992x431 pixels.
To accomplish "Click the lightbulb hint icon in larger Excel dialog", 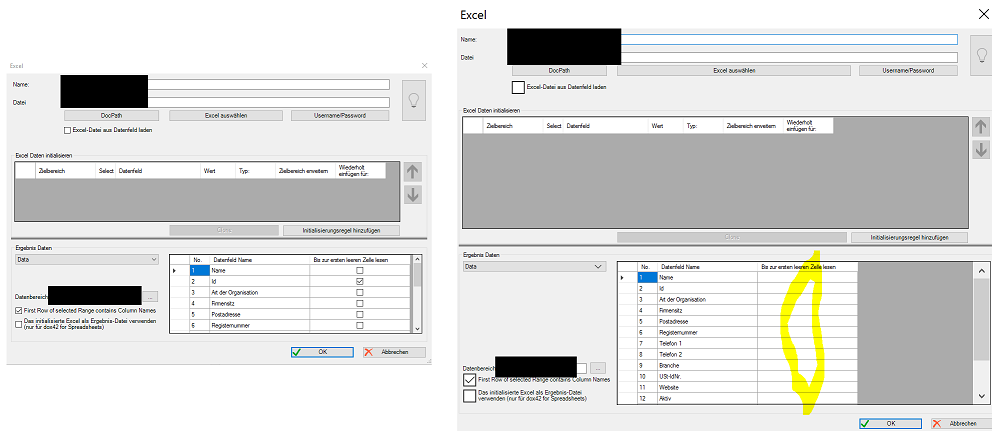I will click(x=981, y=55).
